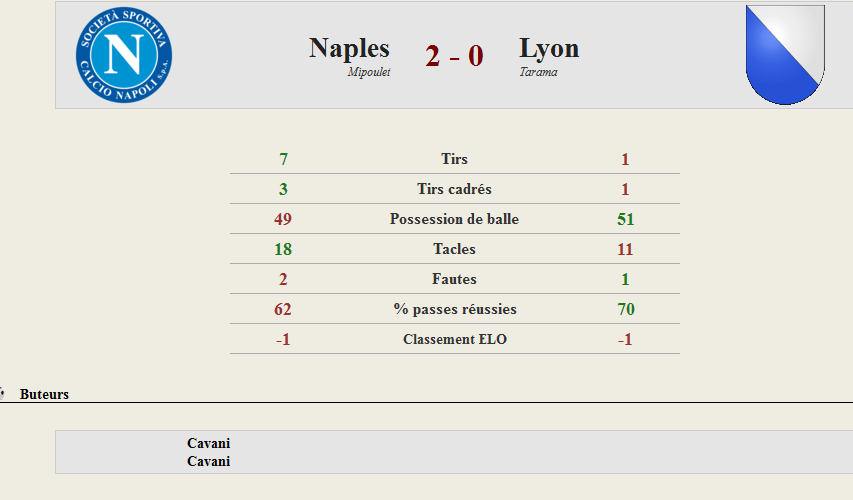The width and height of the screenshot is (853, 500).
Task: Select the % passes réussies label
Action: click(455, 309)
